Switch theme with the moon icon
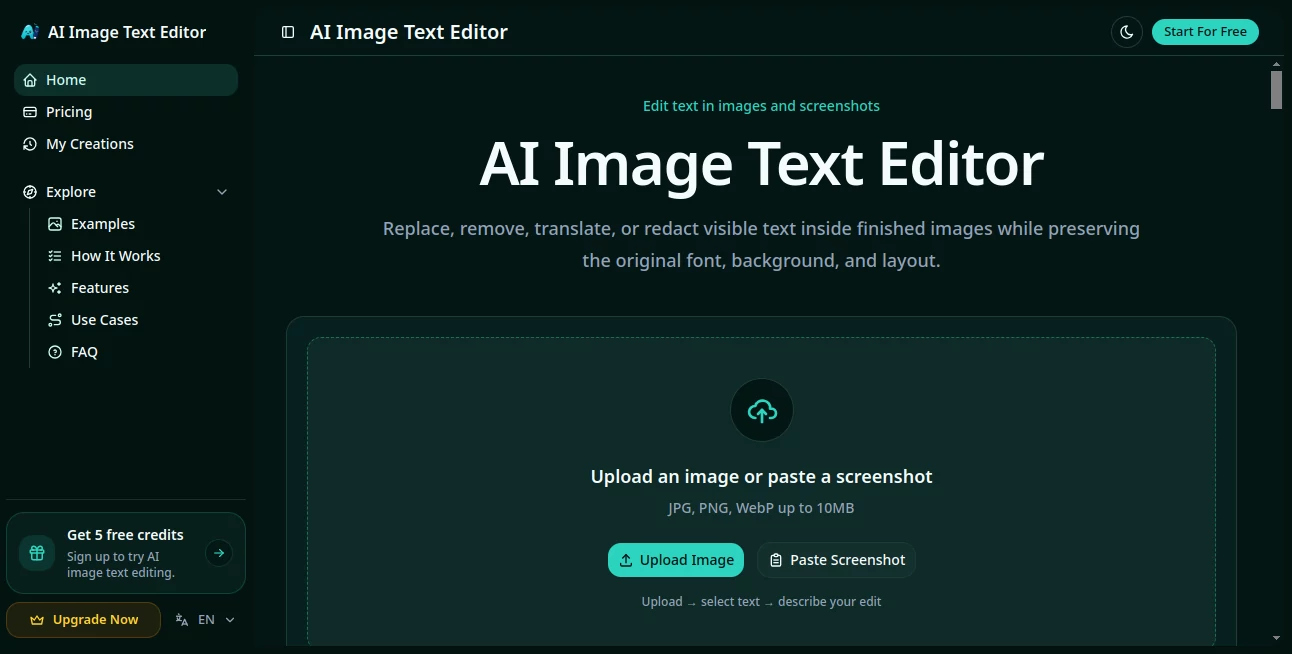The image size is (1292, 654). 1127,32
